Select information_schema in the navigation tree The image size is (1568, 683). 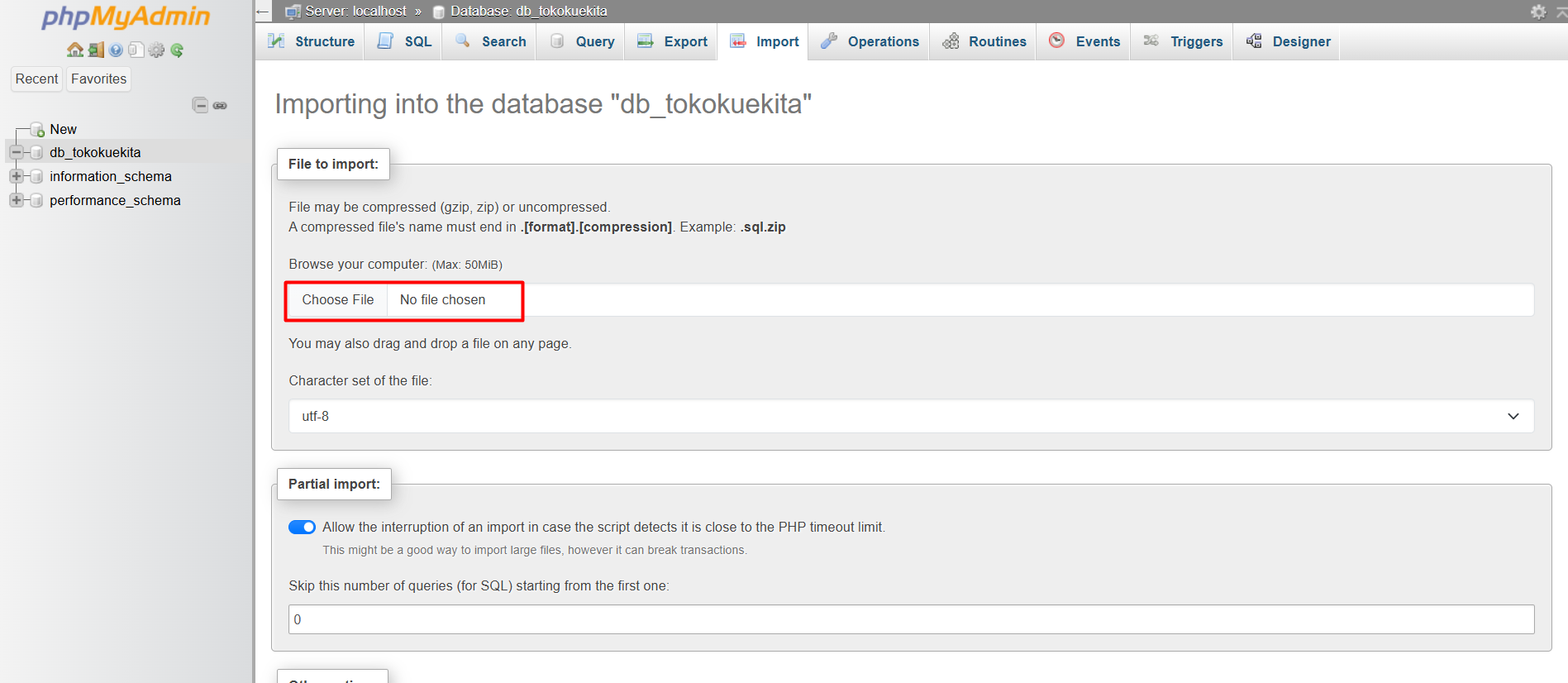pyautogui.click(x=111, y=176)
